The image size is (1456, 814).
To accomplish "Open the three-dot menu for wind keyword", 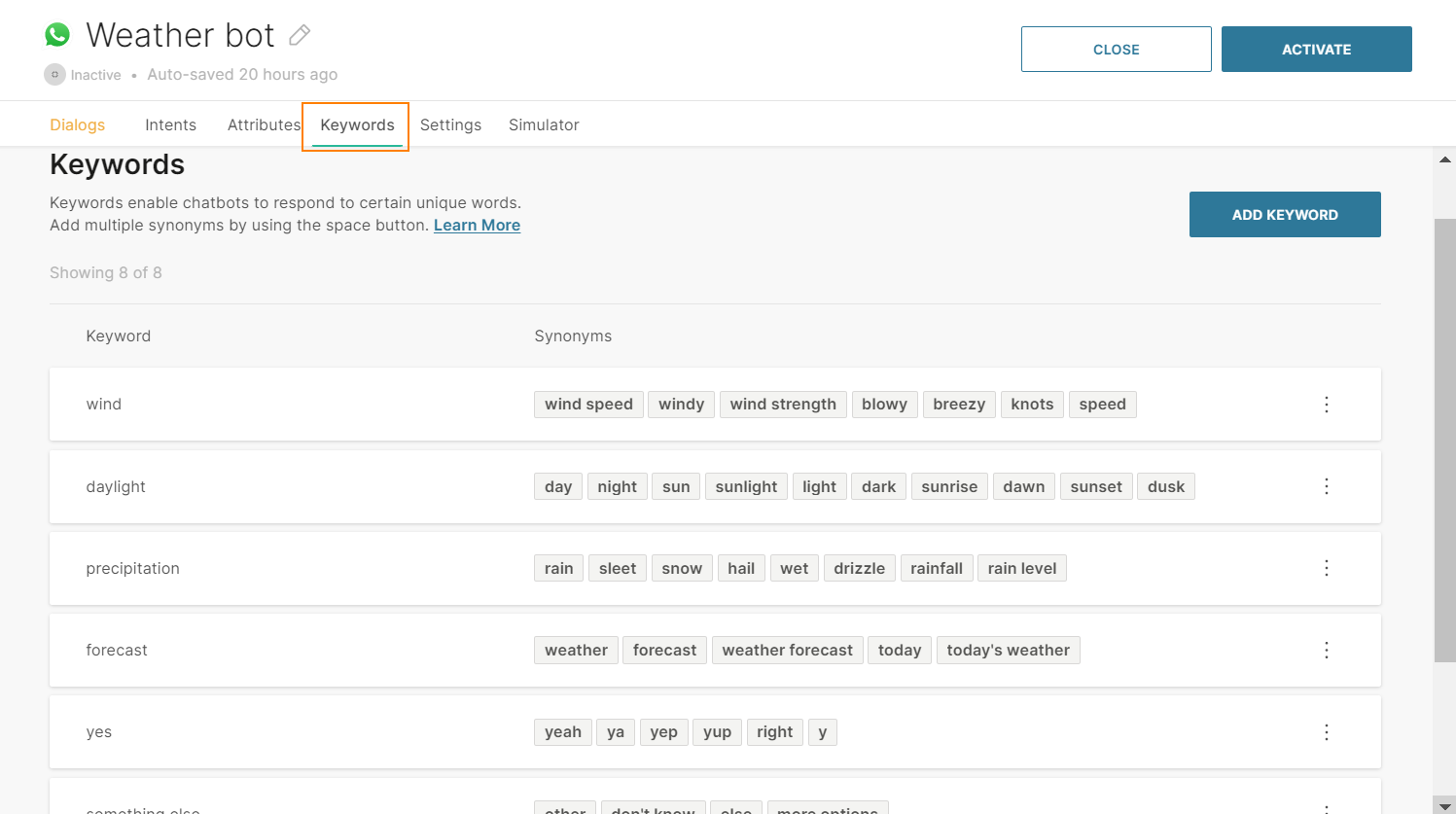I will point(1326,405).
